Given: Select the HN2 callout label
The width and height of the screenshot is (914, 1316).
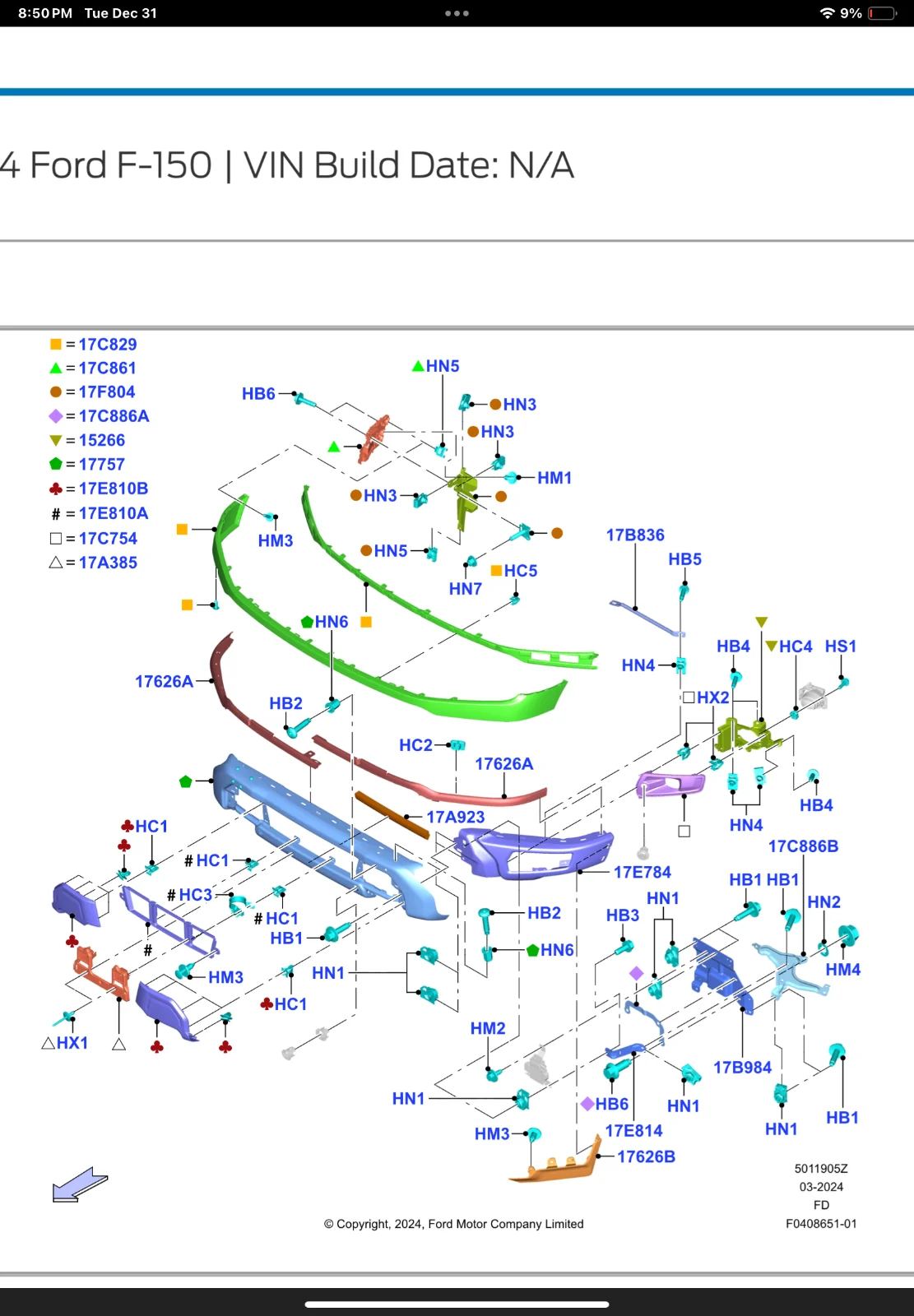Looking at the screenshot, I should 824,902.
